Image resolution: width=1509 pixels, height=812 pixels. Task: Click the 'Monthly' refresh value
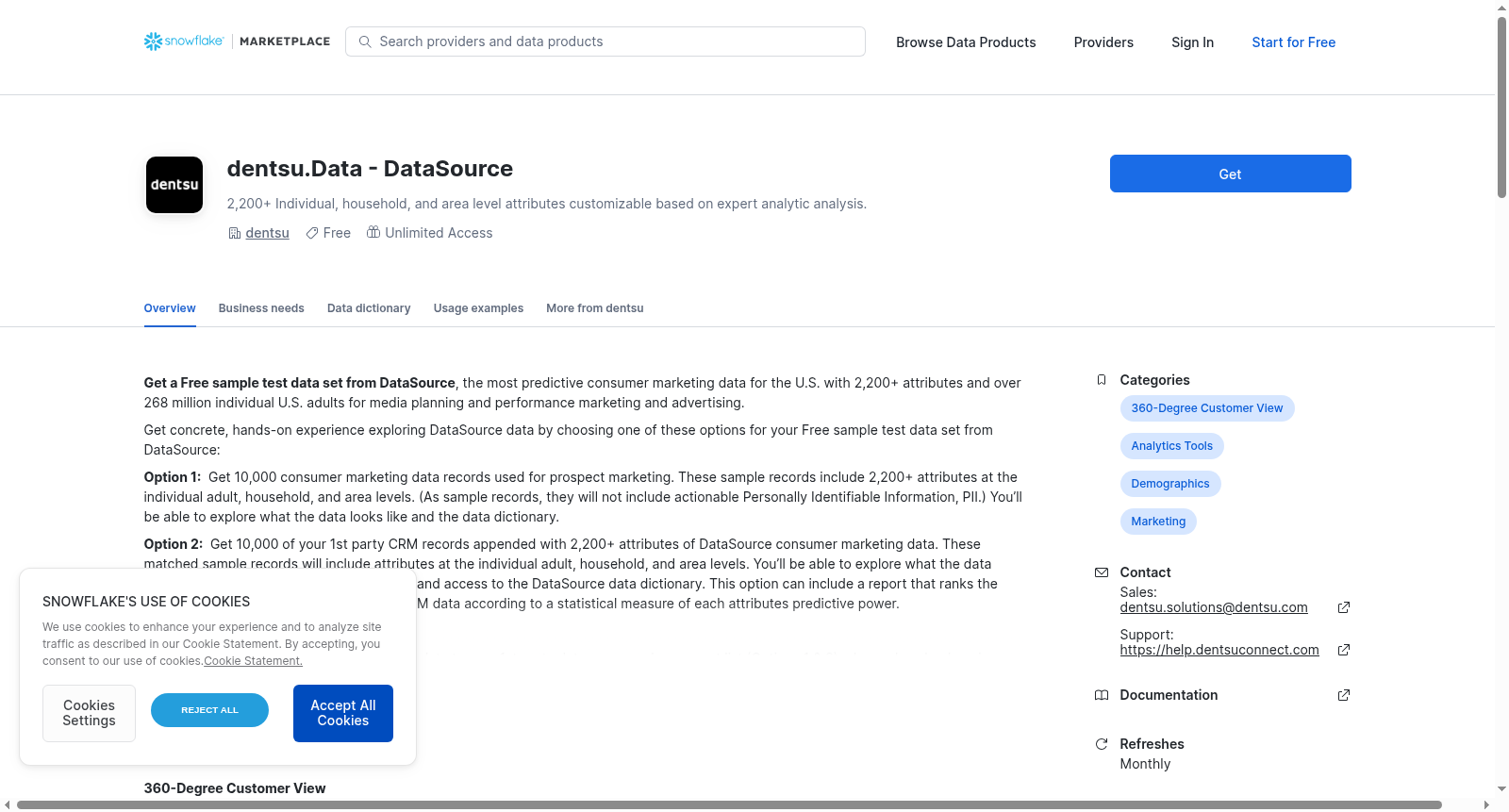[x=1145, y=764]
